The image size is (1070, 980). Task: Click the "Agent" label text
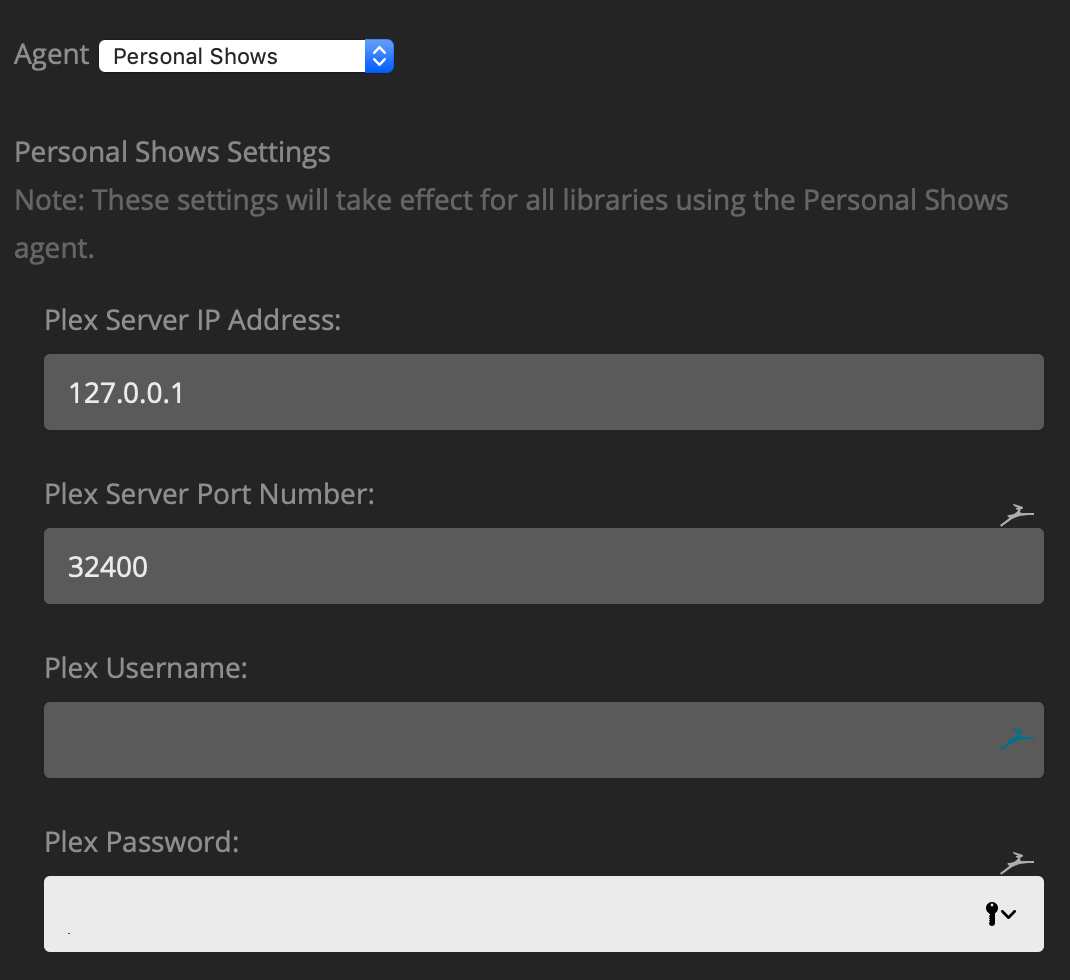point(52,55)
